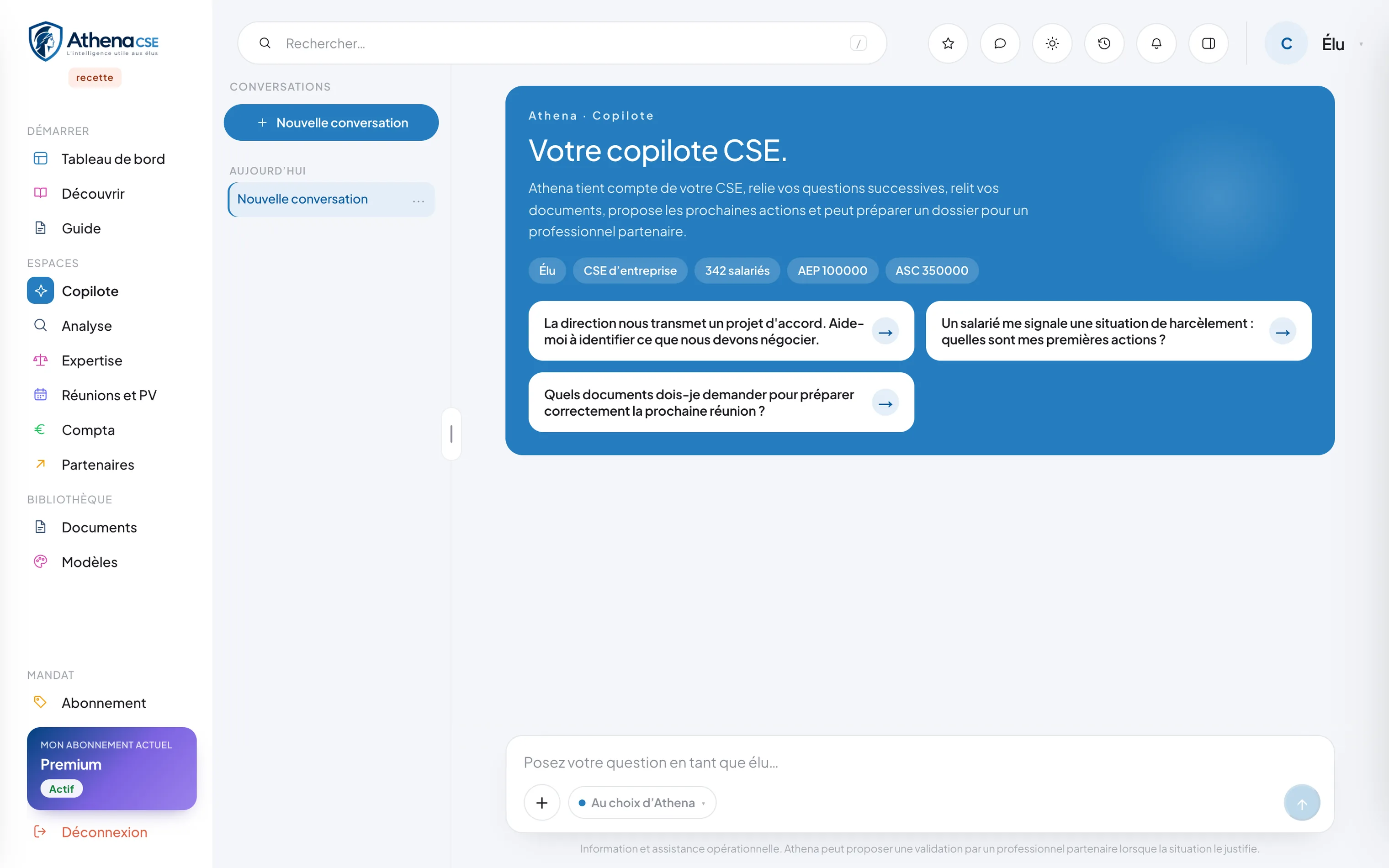Open options menu of Nouvelle conversation item
Screen dimensions: 1389x868
pos(419,201)
